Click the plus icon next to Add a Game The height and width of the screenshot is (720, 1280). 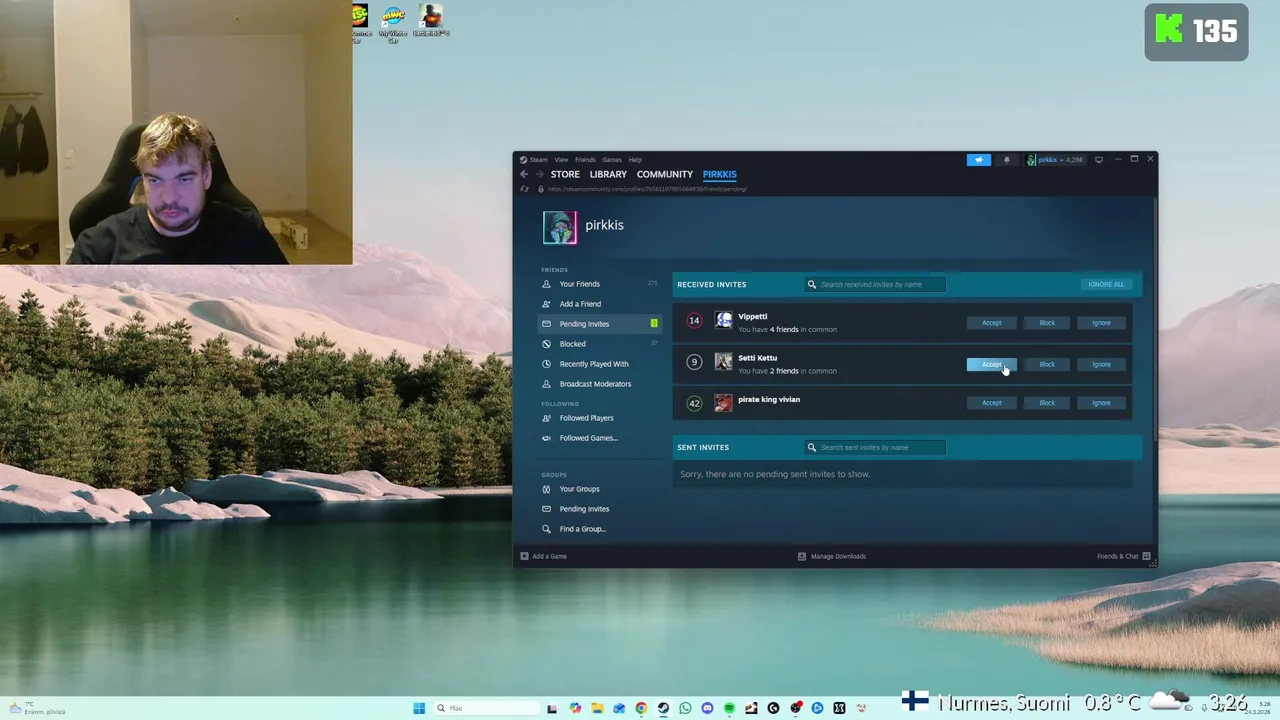tap(524, 556)
